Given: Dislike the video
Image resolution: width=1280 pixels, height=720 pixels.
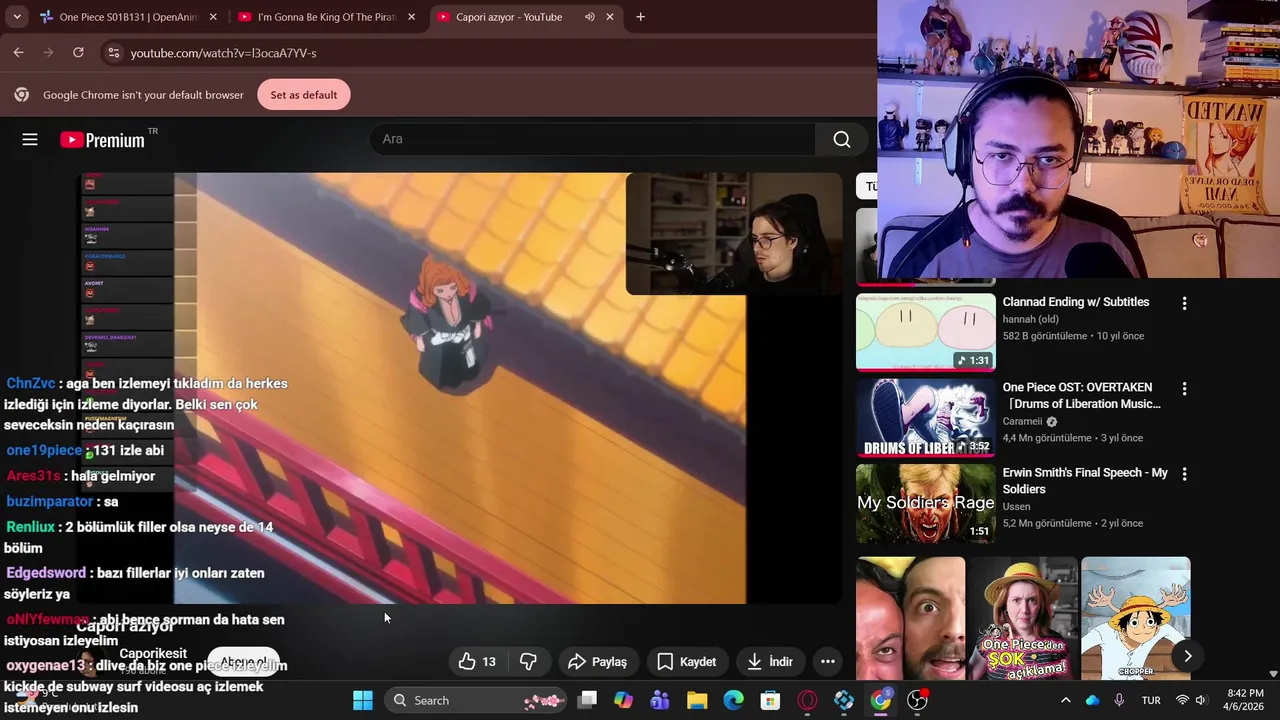Looking at the screenshot, I should [x=528, y=661].
